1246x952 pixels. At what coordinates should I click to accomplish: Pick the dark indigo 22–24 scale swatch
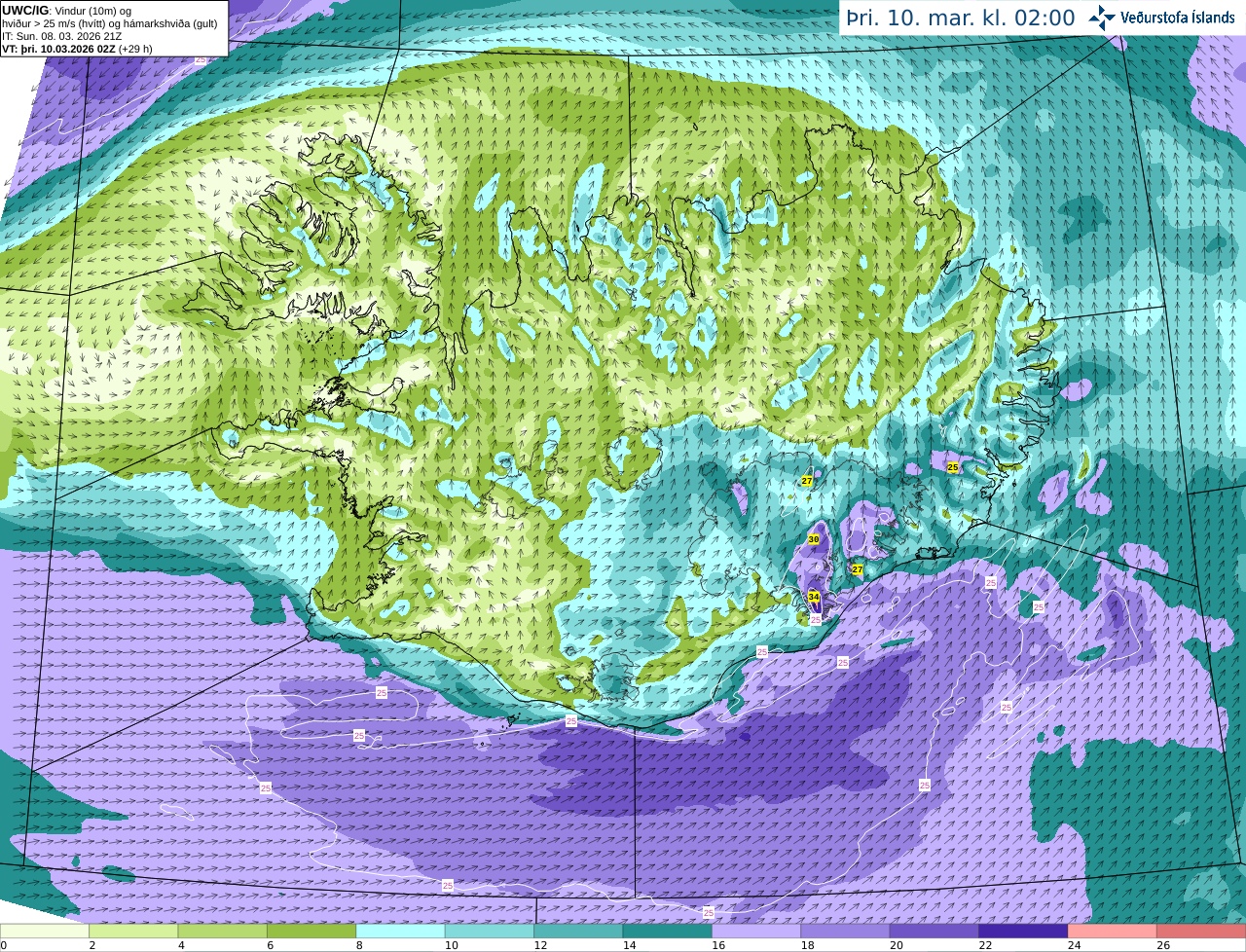pos(1023,931)
